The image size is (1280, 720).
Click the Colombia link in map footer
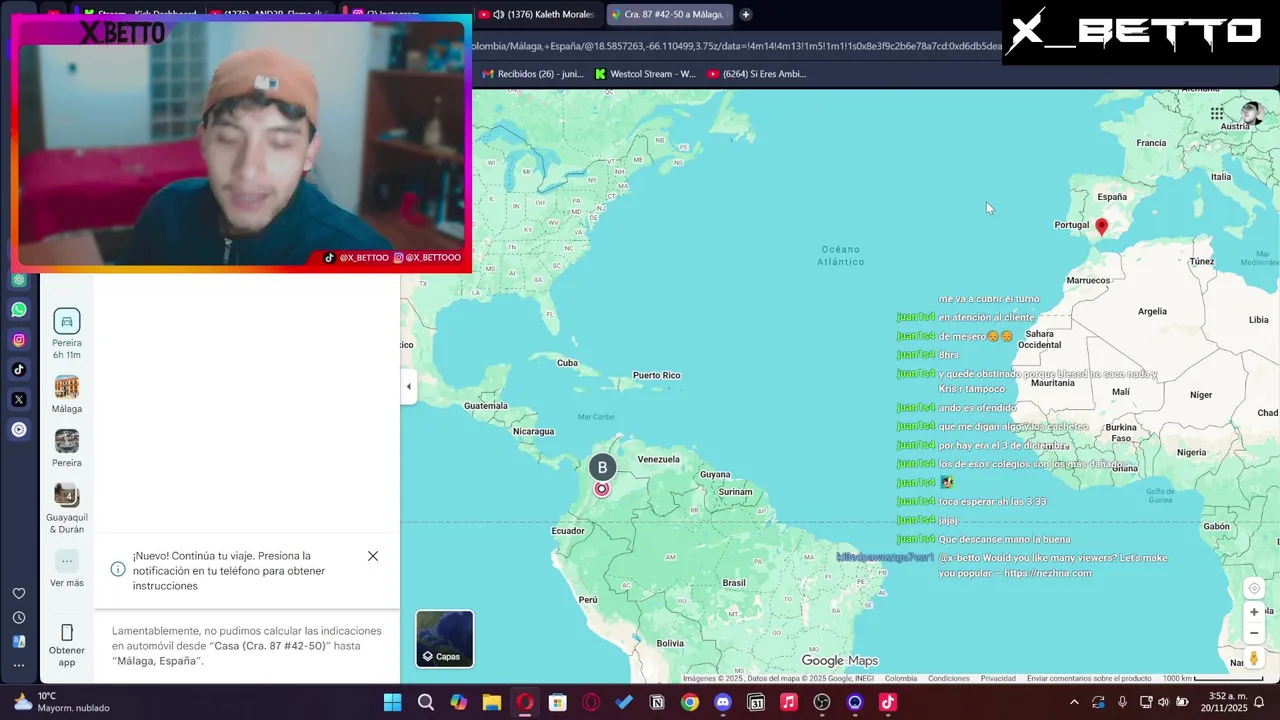(901, 678)
